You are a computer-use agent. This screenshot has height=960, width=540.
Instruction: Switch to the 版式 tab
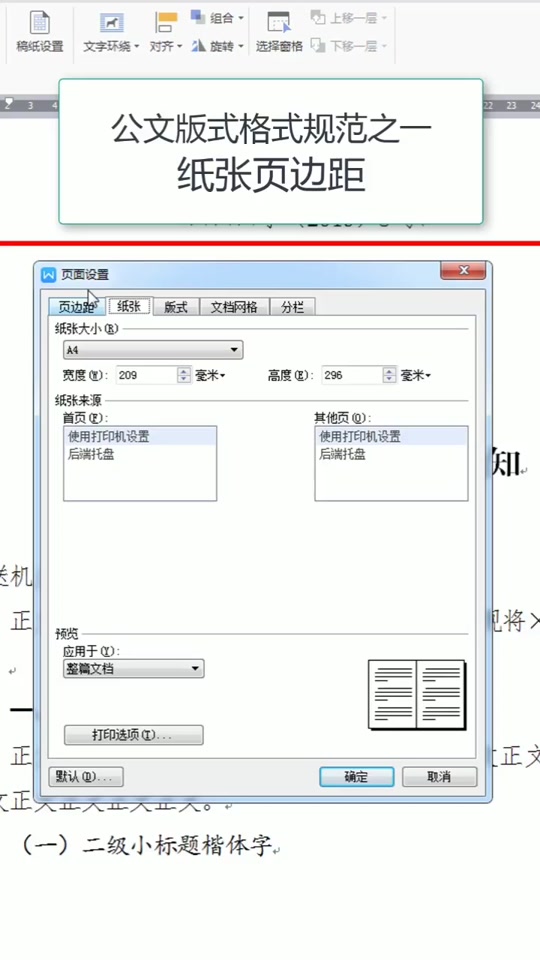pyautogui.click(x=176, y=307)
